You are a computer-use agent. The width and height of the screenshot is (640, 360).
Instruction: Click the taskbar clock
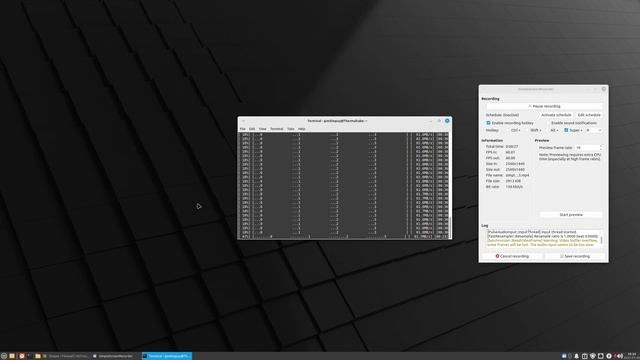pos(632,356)
